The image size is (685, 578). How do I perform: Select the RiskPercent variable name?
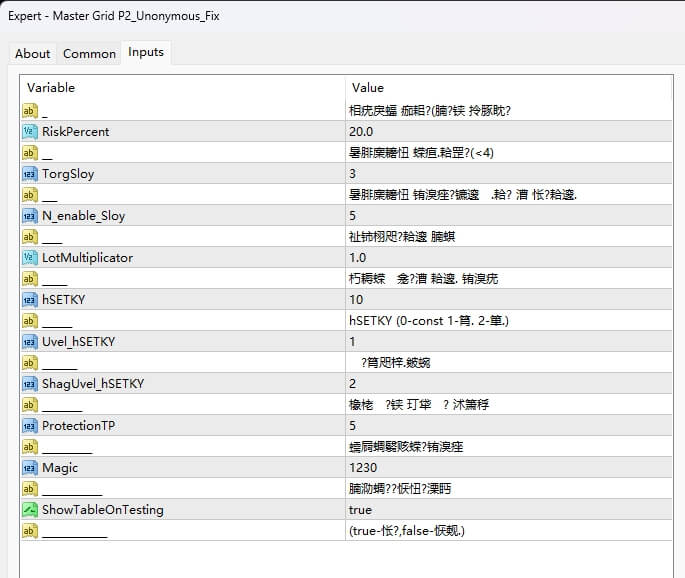(76, 132)
